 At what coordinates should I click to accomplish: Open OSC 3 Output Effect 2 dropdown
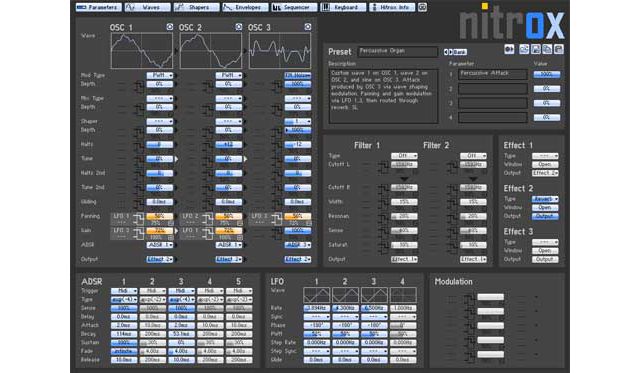[x=298, y=259]
